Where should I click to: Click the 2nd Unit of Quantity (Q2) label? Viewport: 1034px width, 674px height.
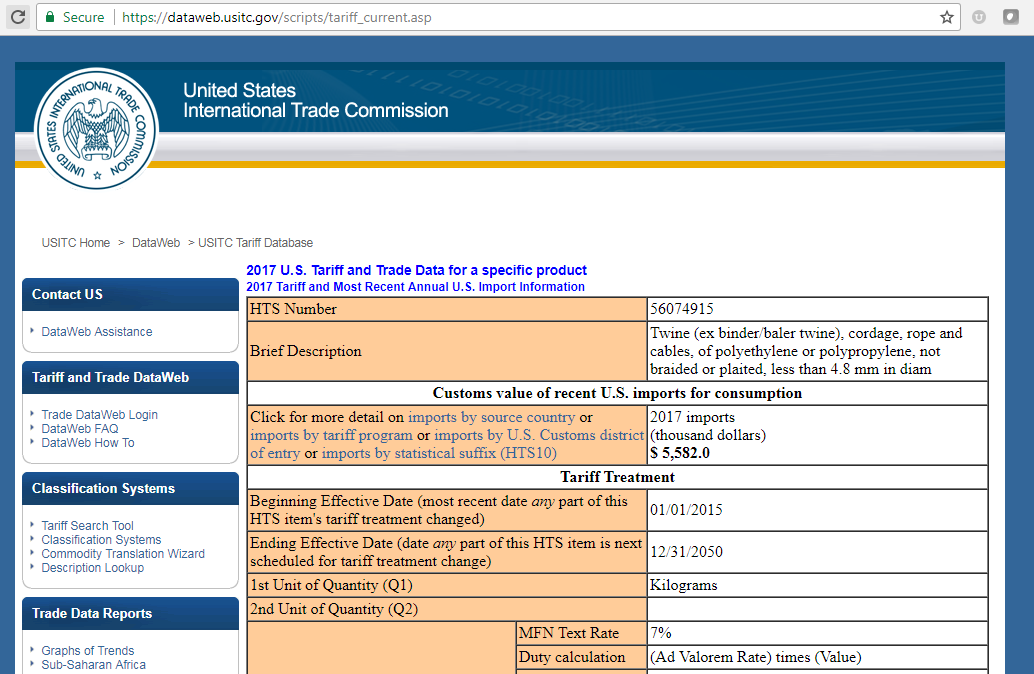point(334,609)
